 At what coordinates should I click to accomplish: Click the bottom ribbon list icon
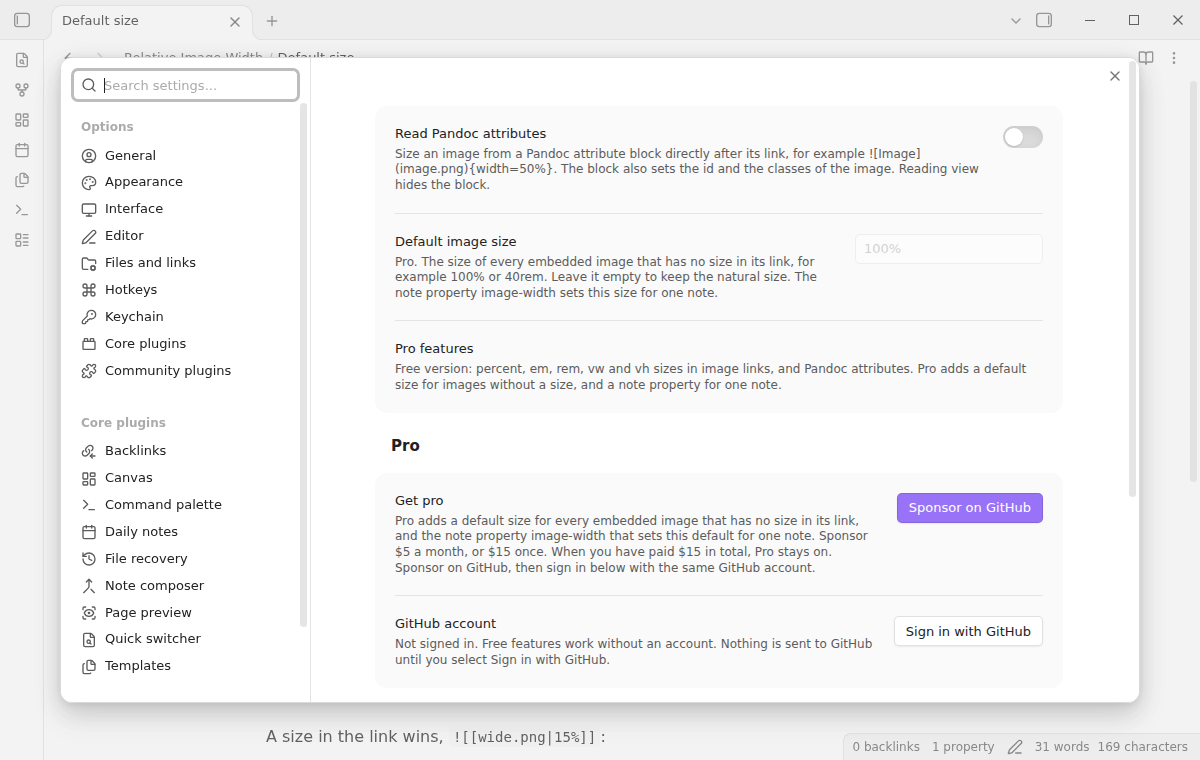22,240
